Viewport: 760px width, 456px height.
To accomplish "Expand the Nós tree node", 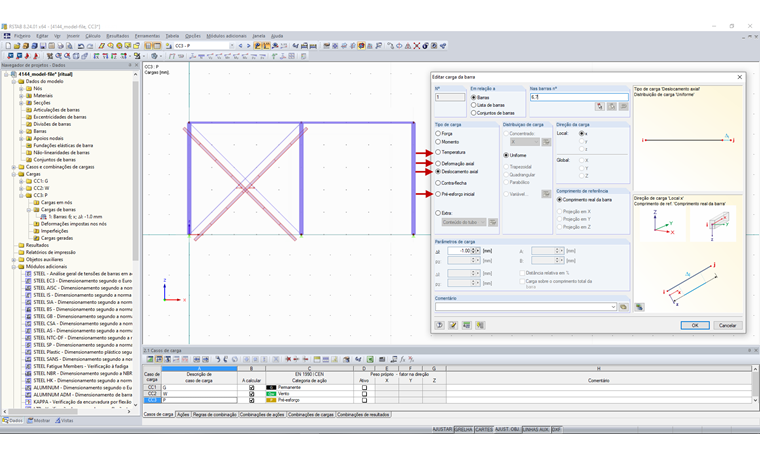I will pos(21,89).
